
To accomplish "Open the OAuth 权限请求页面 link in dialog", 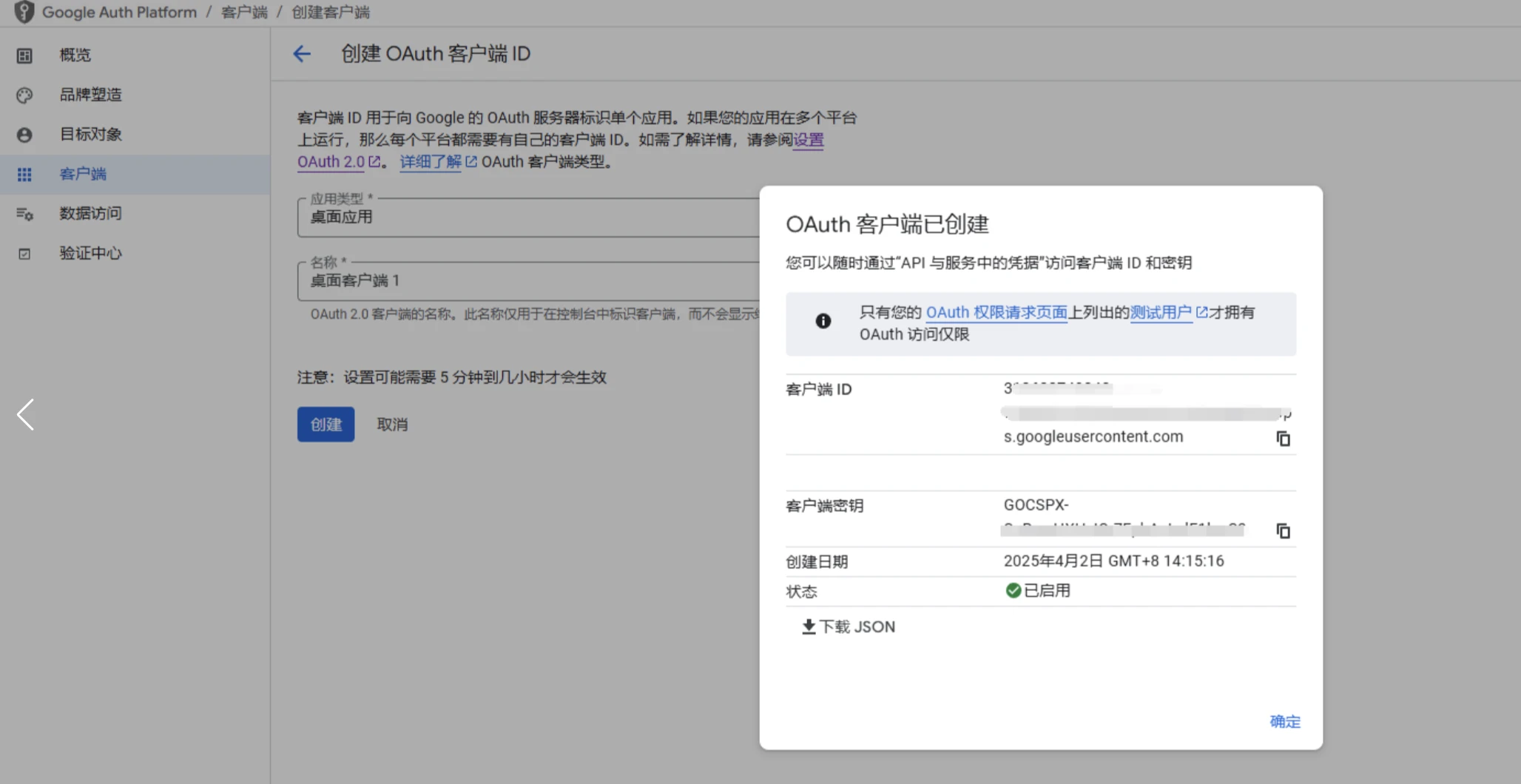I will (996, 313).
